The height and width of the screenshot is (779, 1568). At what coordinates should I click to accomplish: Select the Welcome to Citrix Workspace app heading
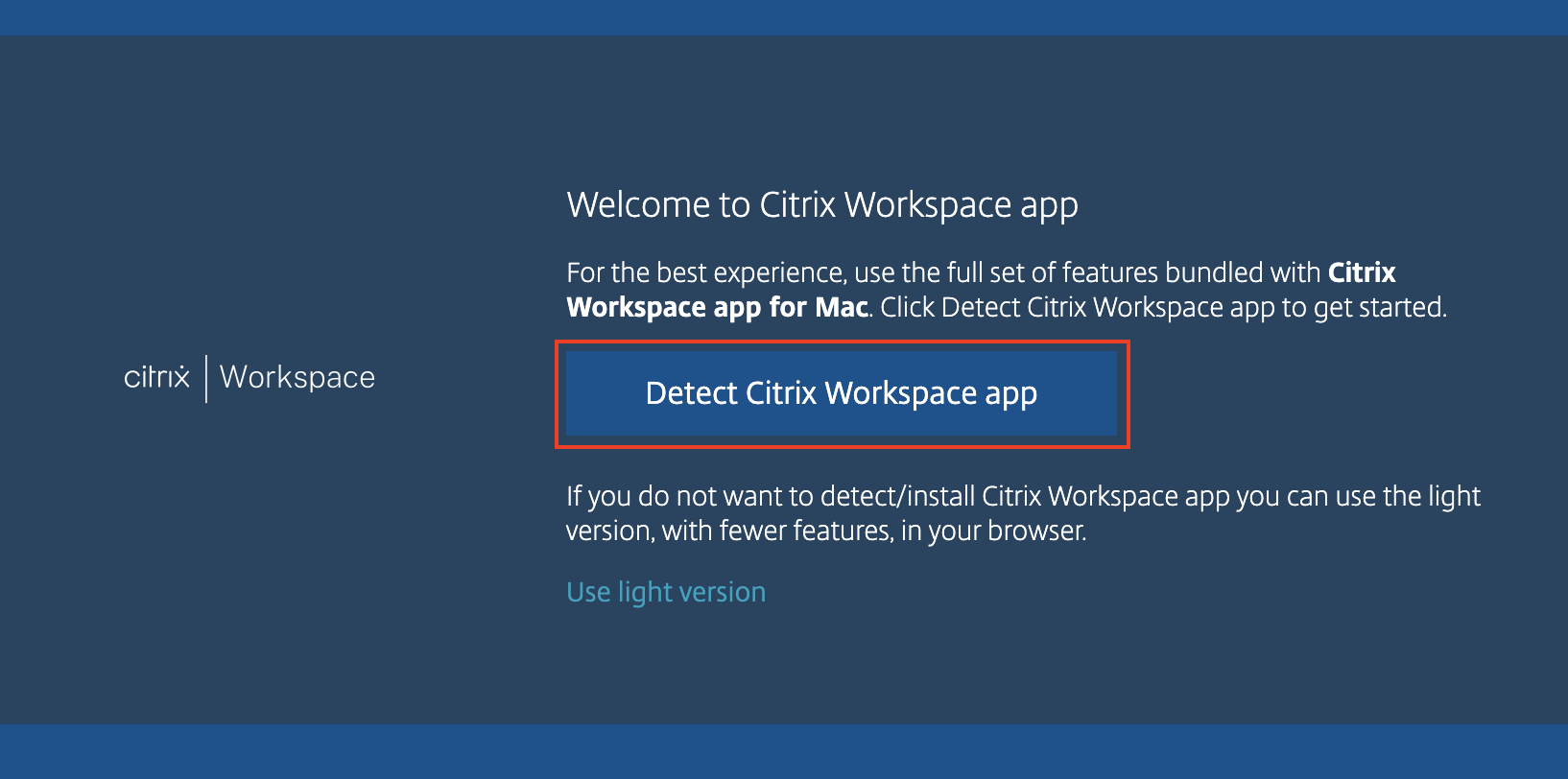pos(821,205)
